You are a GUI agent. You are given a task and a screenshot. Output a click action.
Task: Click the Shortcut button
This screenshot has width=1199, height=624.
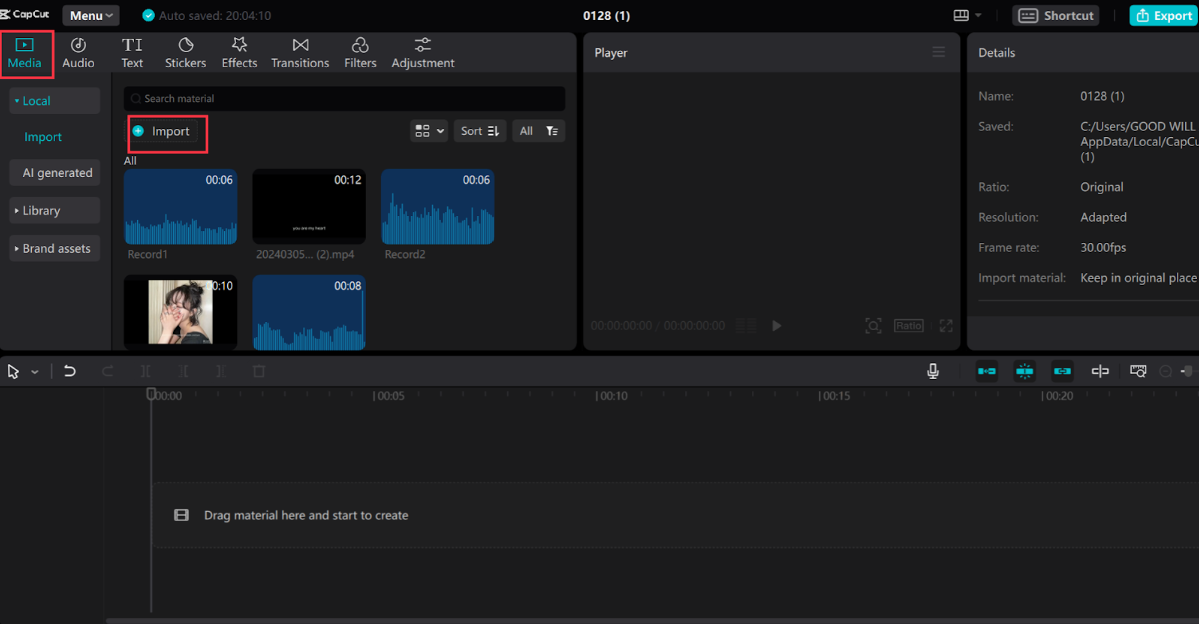tap(1056, 15)
